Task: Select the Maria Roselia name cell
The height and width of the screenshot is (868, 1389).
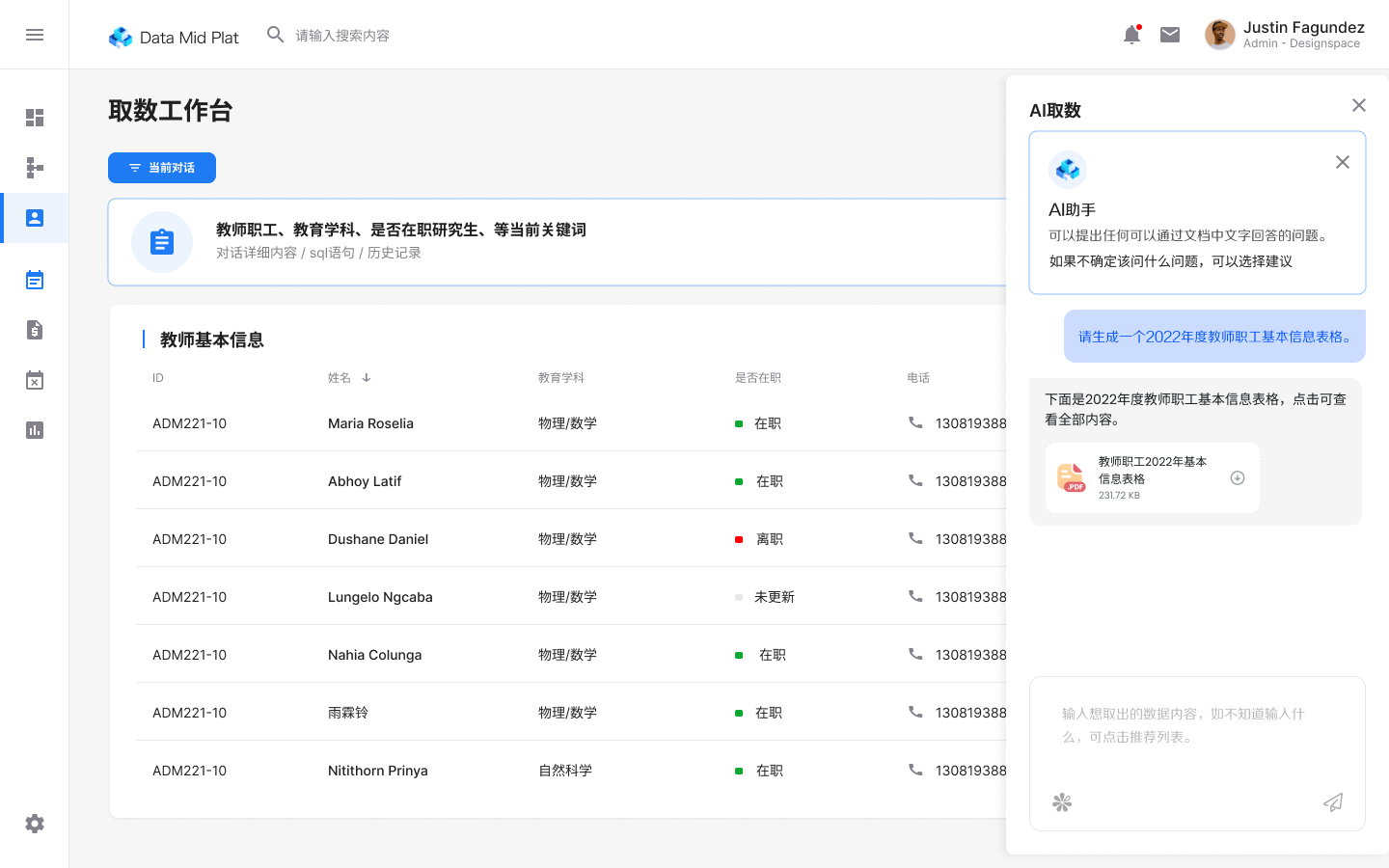Action: pos(370,423)
